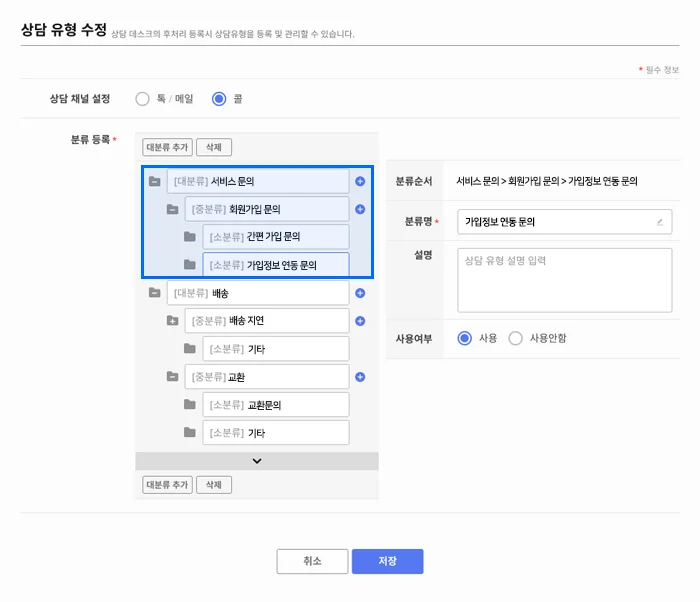Add subcategory with plus icon for 배송
This screenshot has height=602, width=700.
coord(360,293)
